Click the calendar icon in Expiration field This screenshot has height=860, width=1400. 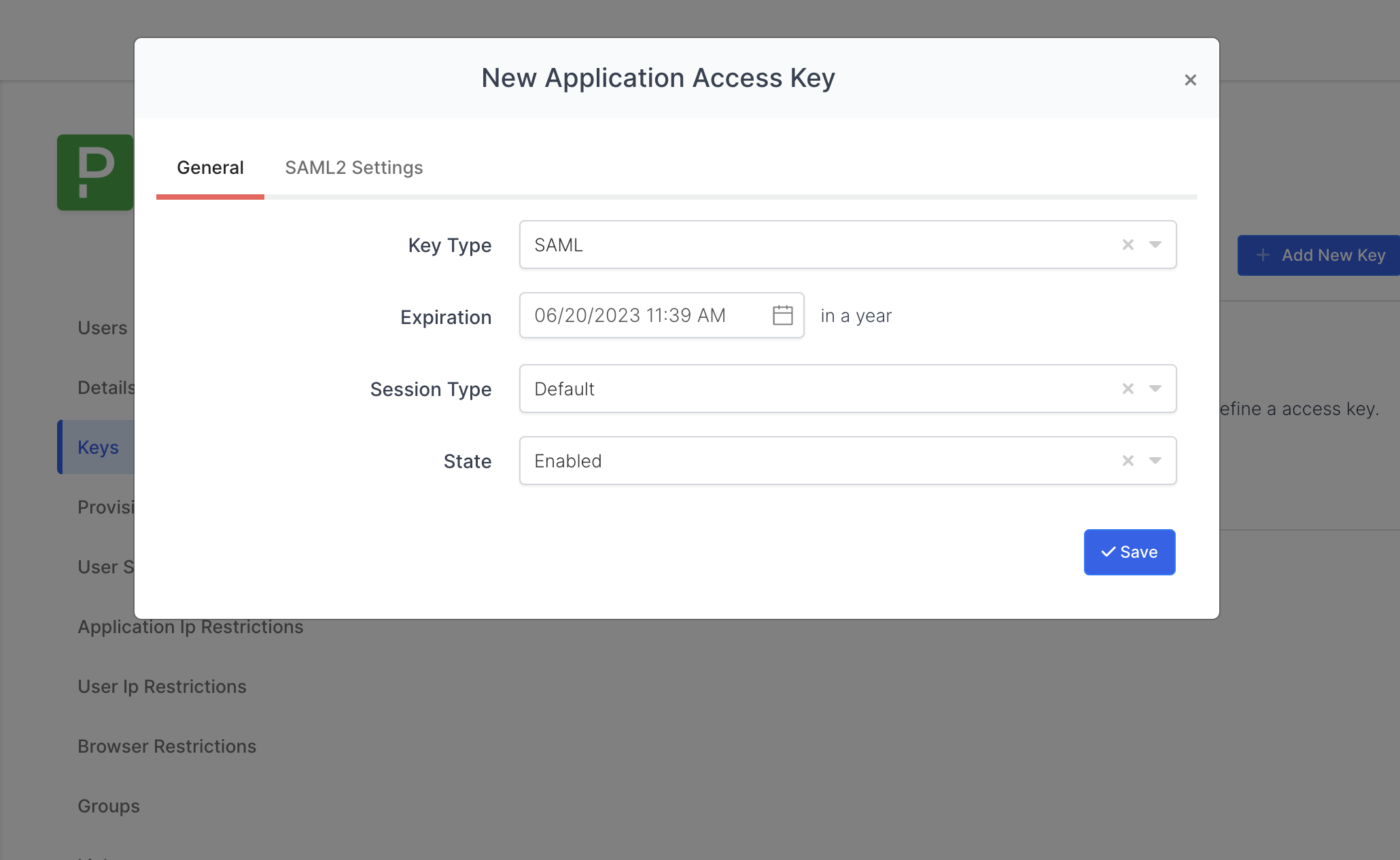782,315
